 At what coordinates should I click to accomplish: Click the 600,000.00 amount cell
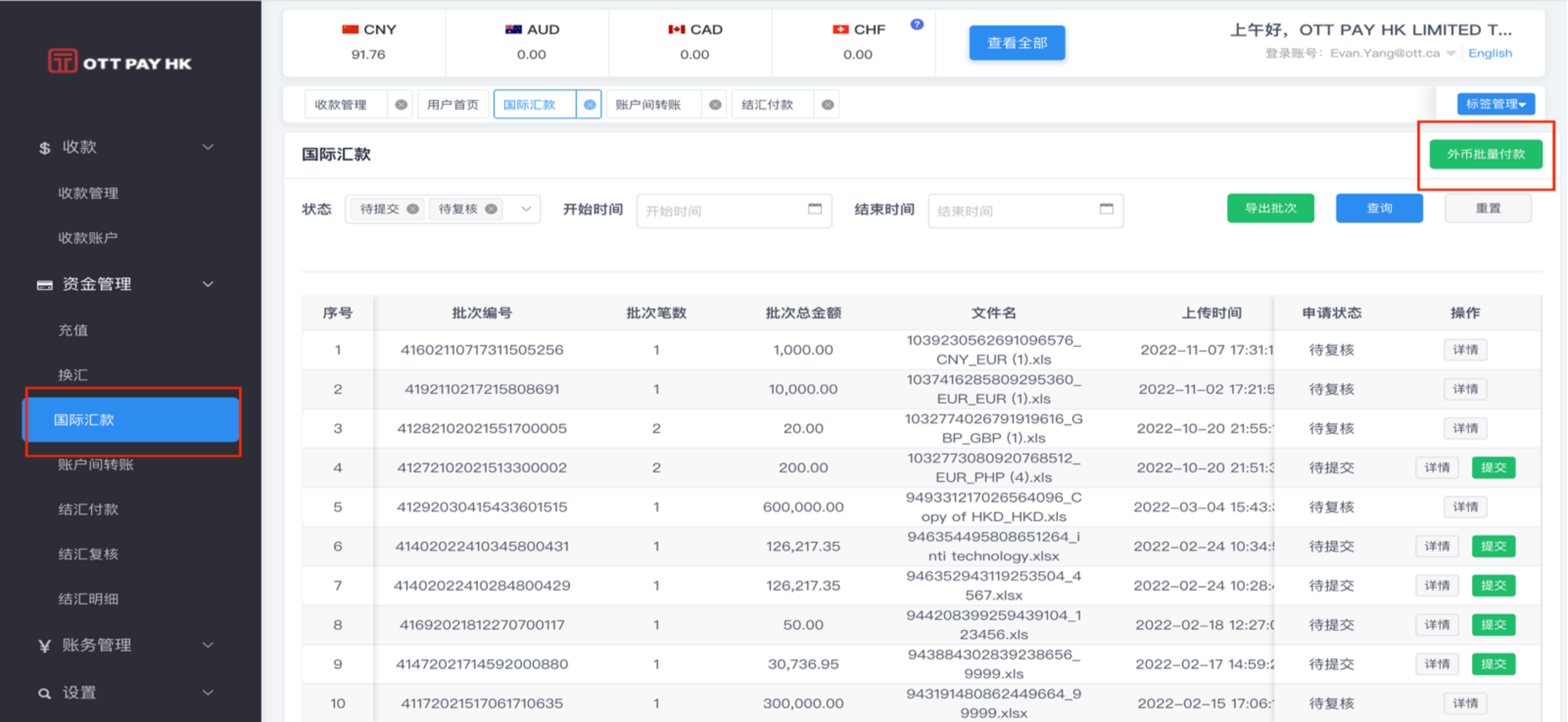pyautogui.click(x=803, y=507)
